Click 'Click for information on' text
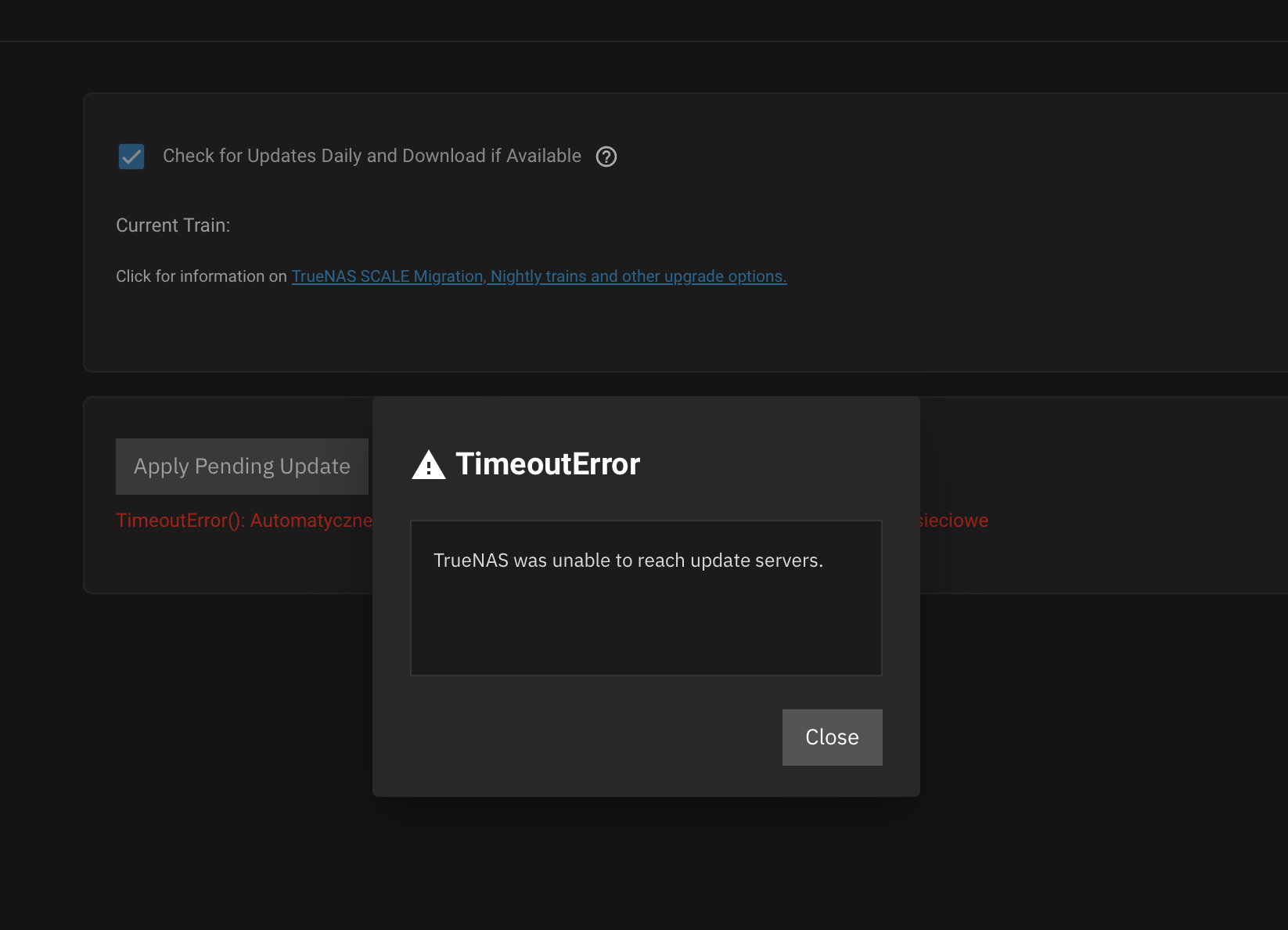1288x930 pixels. coord(201,276)
